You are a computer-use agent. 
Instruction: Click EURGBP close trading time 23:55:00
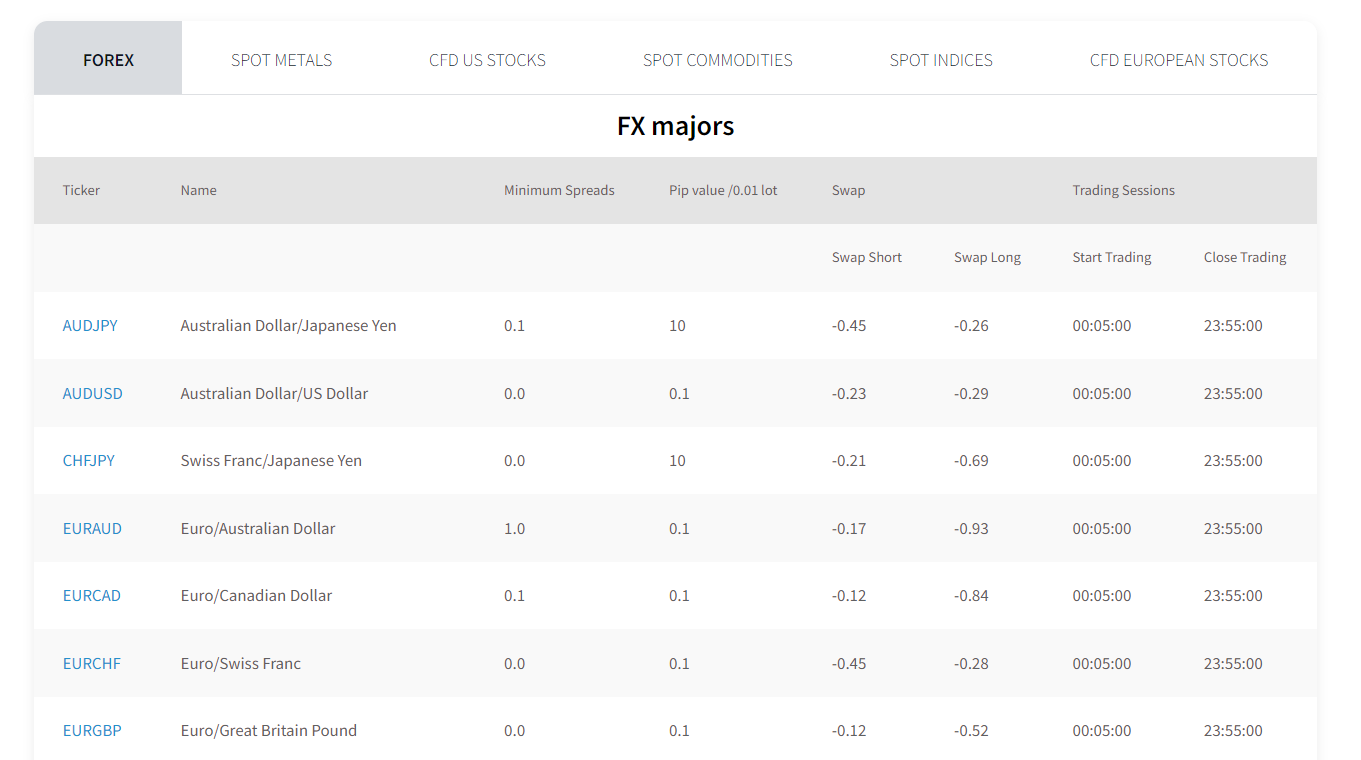point(1233,731)
